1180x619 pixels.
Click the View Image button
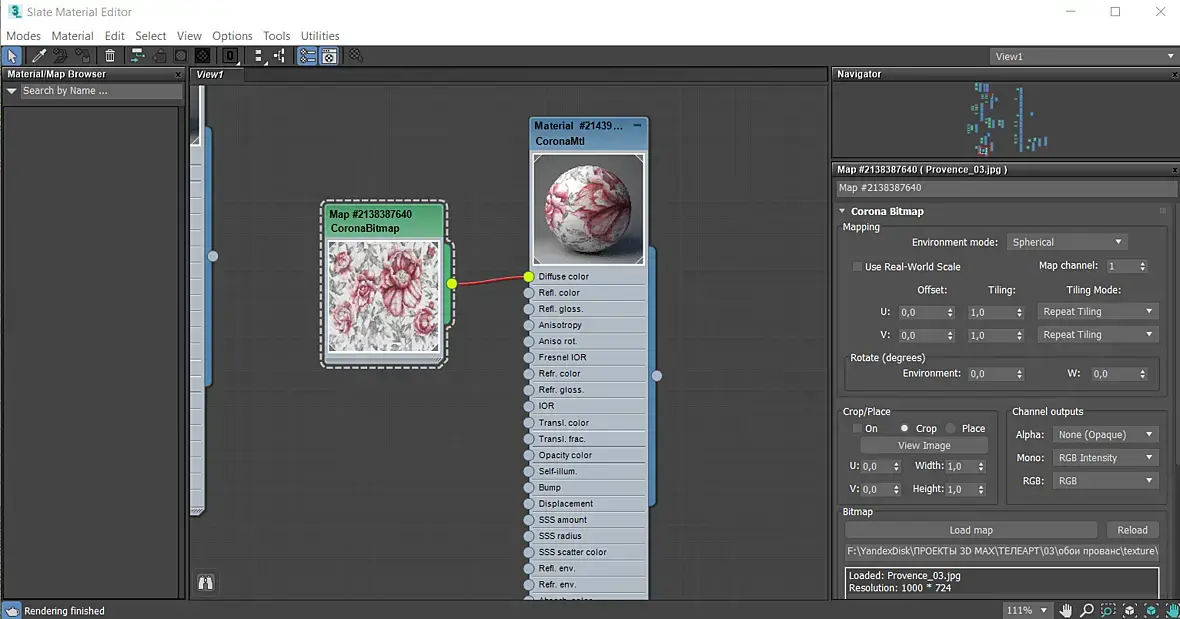(924, 446)
